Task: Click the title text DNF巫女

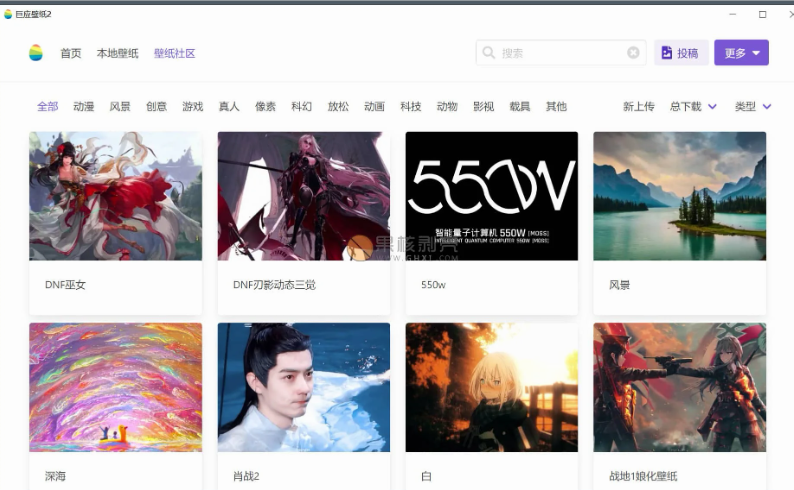Action: coord(65,285)
